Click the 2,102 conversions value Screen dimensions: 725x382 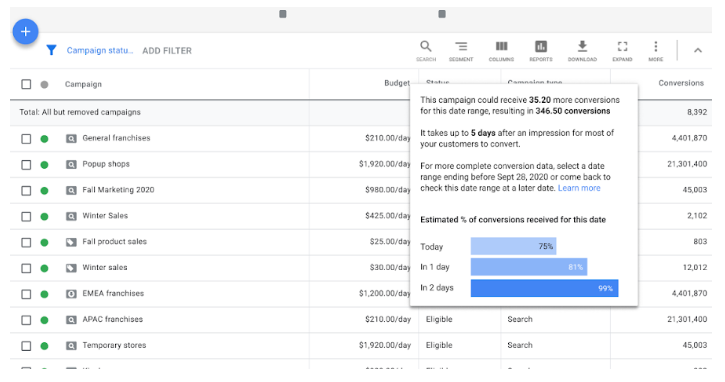(x=697, y=216)
